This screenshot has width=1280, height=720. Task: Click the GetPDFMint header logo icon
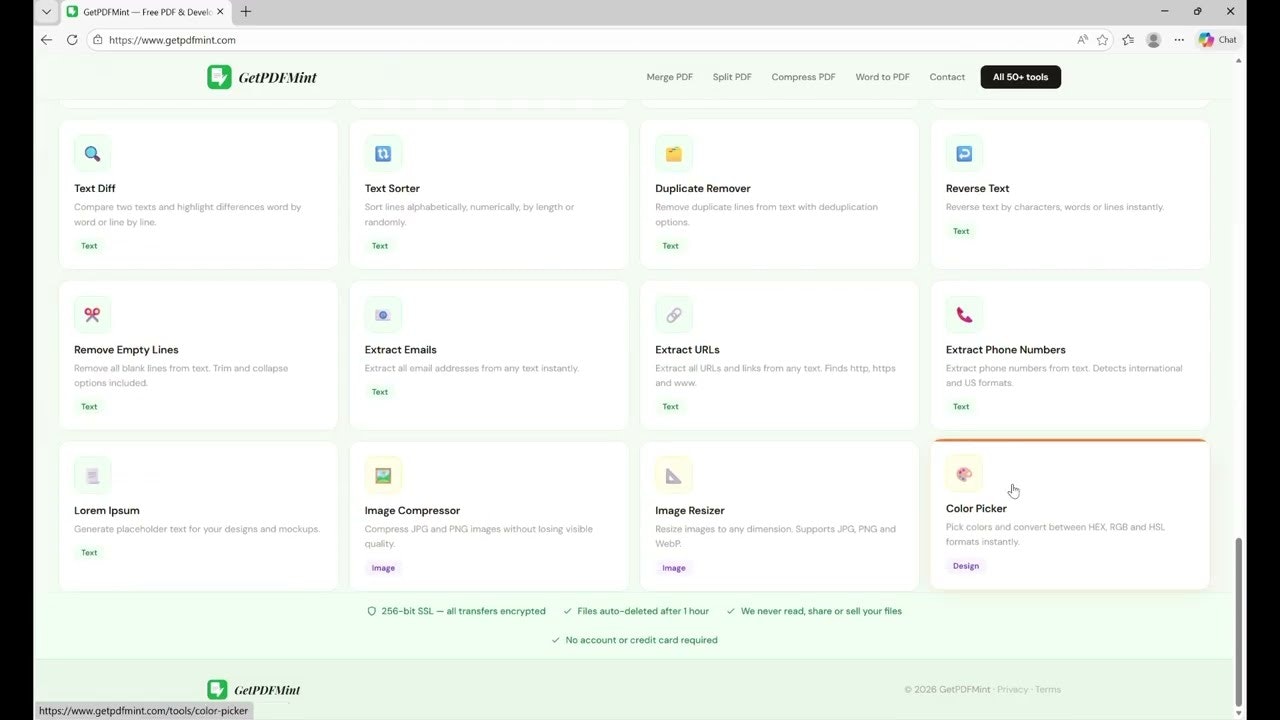pyautogui.click(x=219, y=77)
